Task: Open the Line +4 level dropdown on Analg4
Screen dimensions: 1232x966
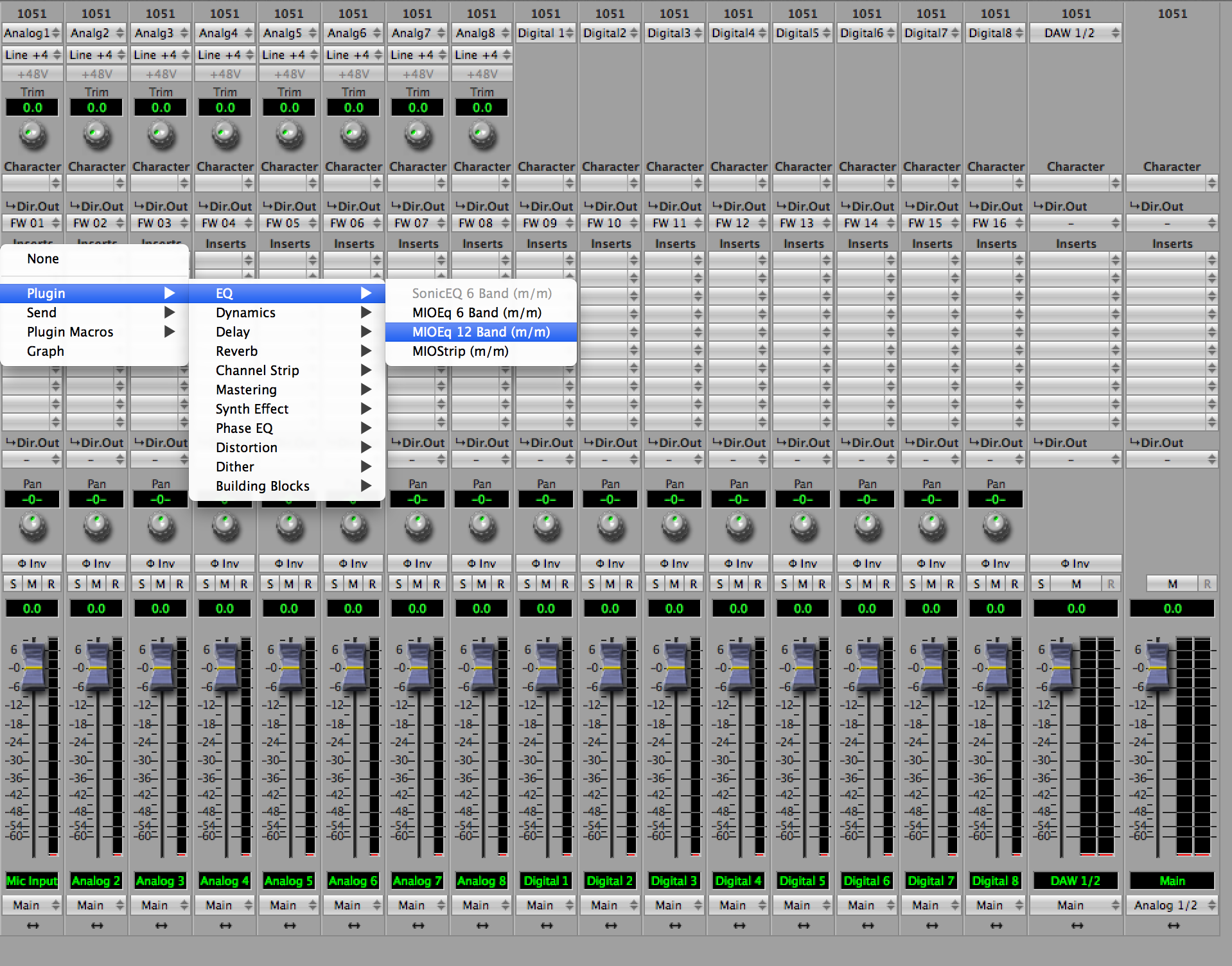Action: click(225, 55)
